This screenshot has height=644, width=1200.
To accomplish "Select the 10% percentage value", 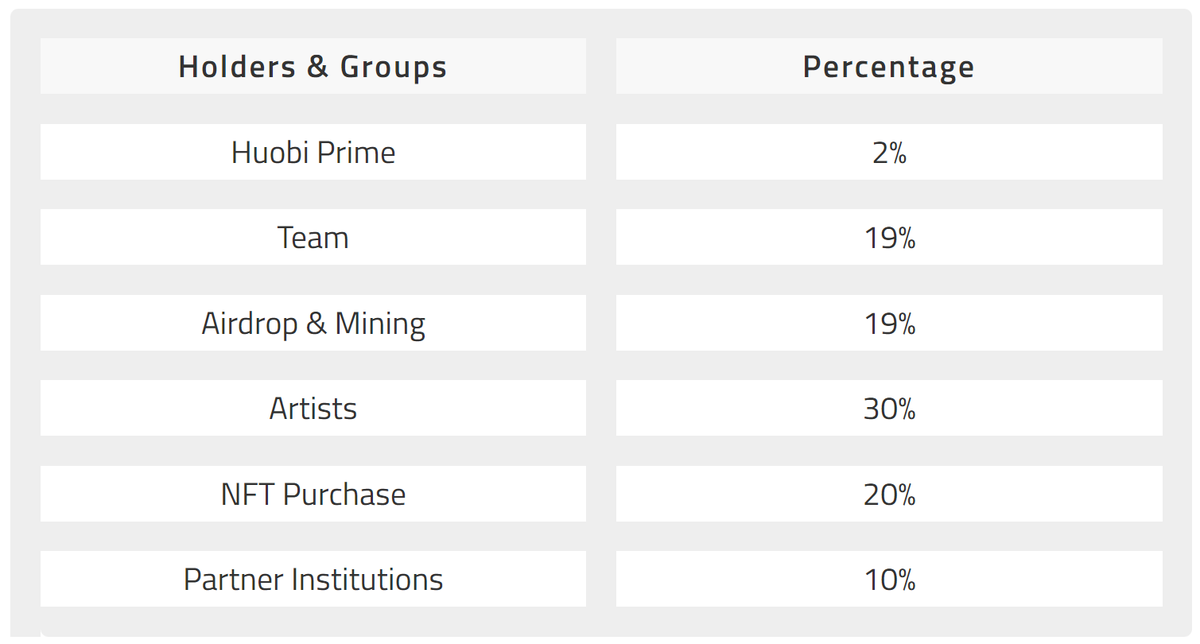I will click(x=888, y=580).
